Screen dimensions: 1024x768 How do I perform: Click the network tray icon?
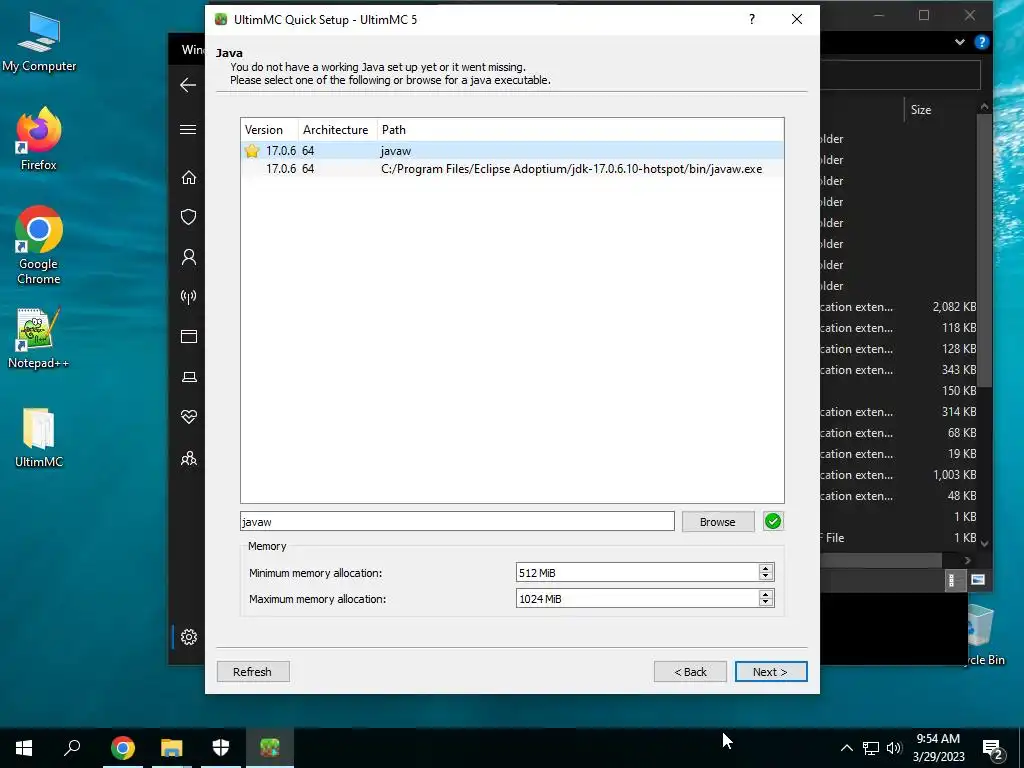coord(871,748)
